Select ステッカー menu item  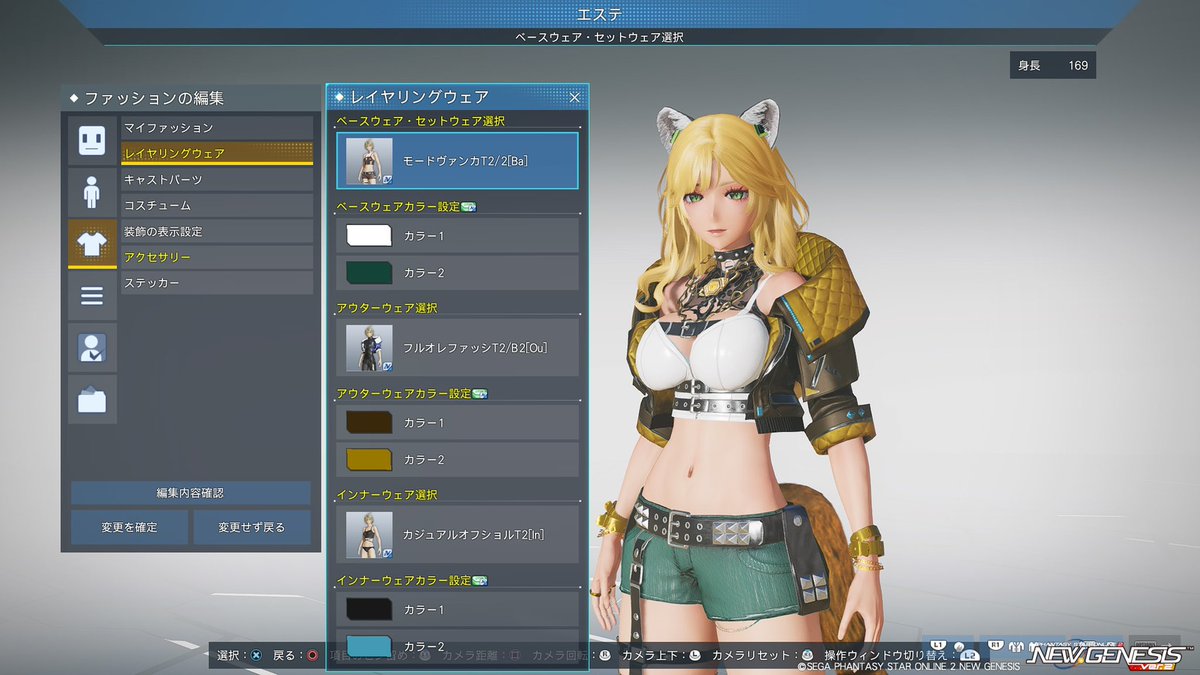(x=217, y=283)
